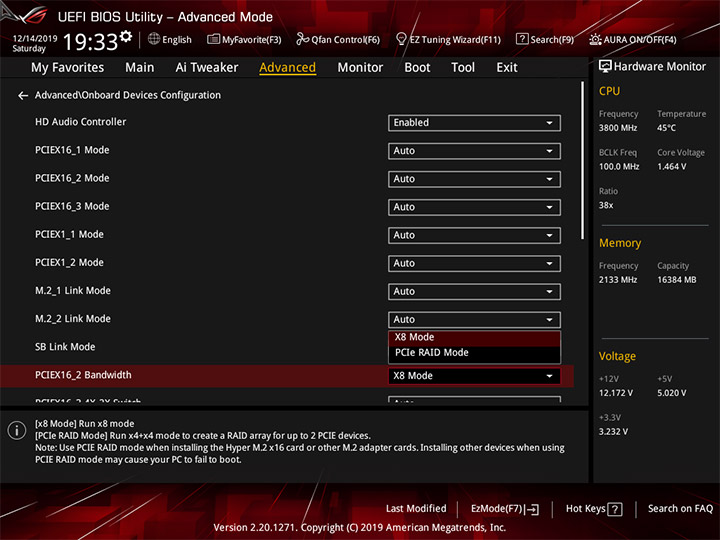Switch to Main tab
720x540 pixels.
140,68
